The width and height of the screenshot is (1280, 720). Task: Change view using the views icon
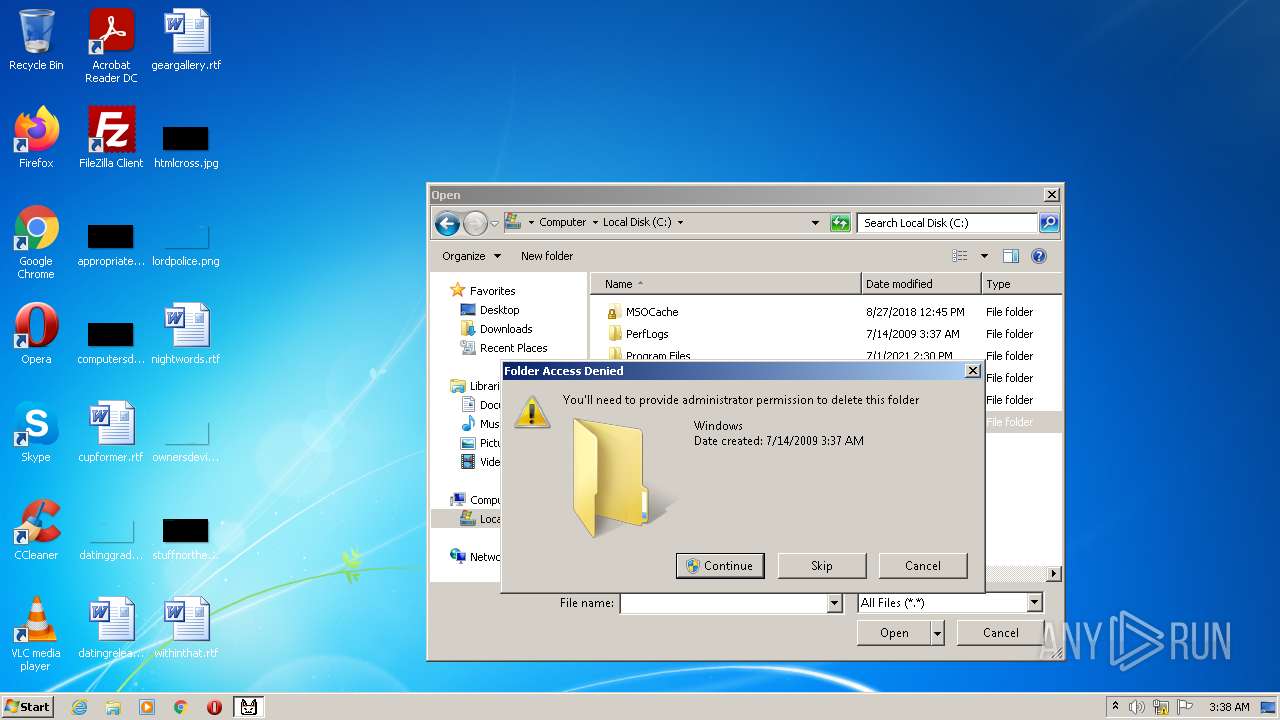pos(960,256)
